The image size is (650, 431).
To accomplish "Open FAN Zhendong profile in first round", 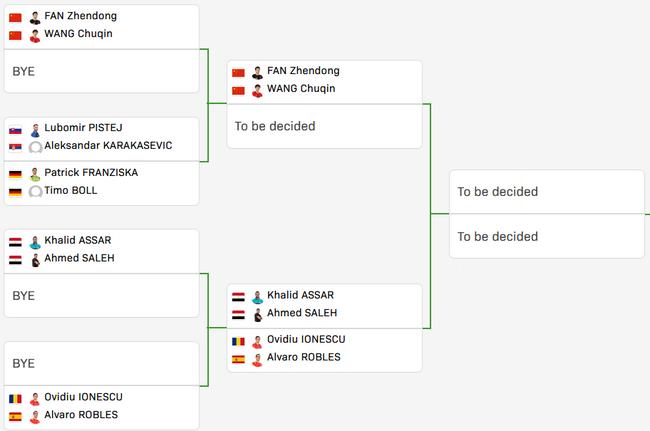I will pyautogui.click(x=80, y=16).
